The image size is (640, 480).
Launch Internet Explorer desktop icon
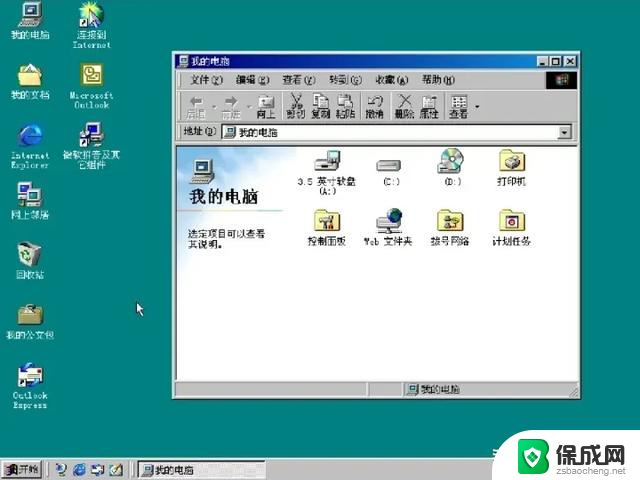coord(30,146)
